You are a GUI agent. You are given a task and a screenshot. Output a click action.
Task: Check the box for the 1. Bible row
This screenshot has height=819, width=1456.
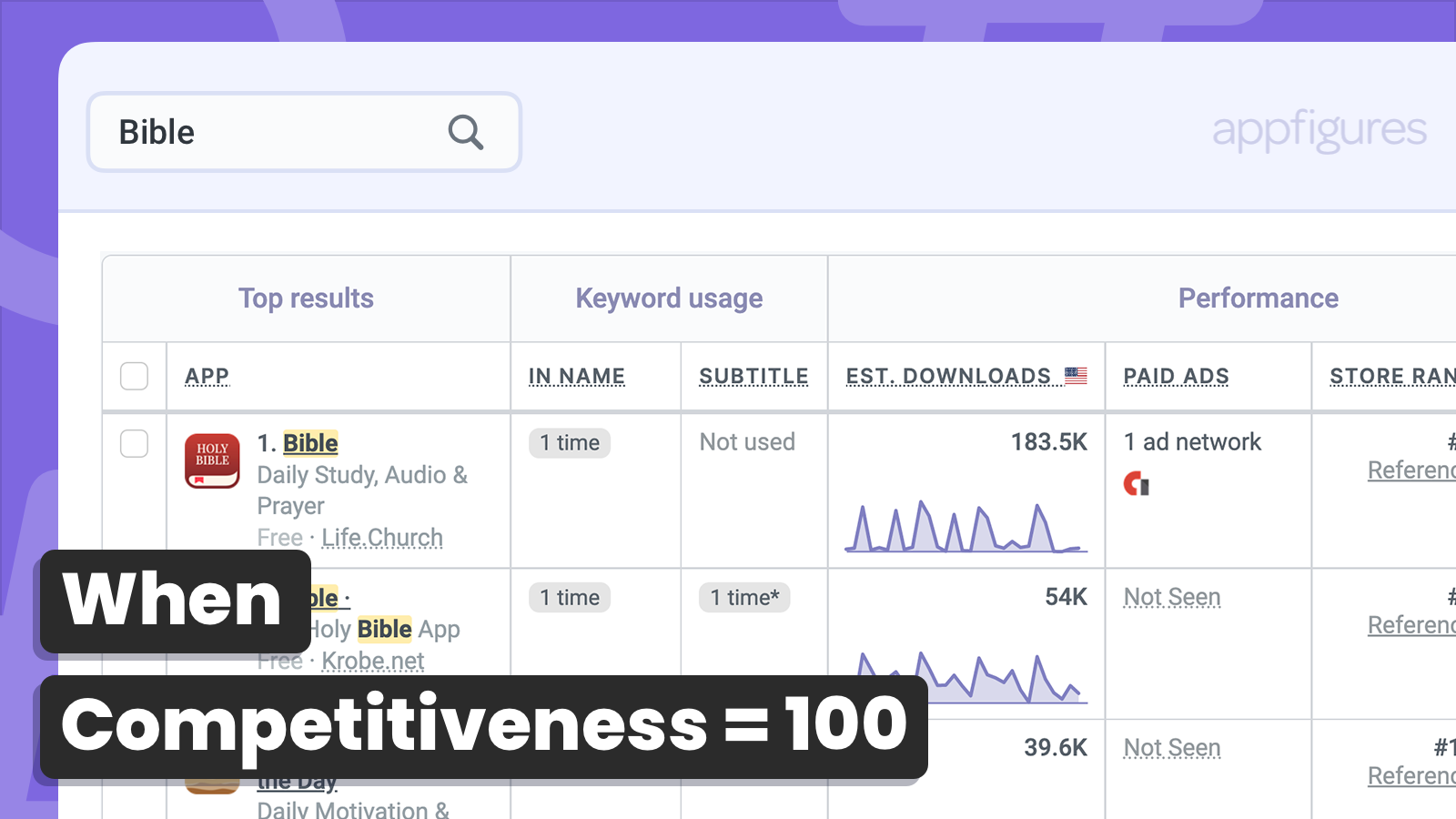tap(135, 443)
